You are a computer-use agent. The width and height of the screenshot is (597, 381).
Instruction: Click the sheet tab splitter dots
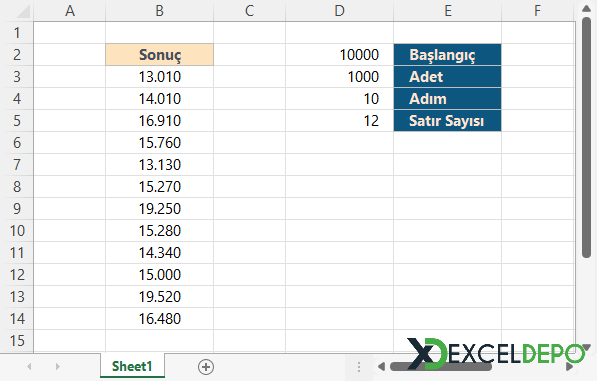pyautogui.click(x=359, y=367)
